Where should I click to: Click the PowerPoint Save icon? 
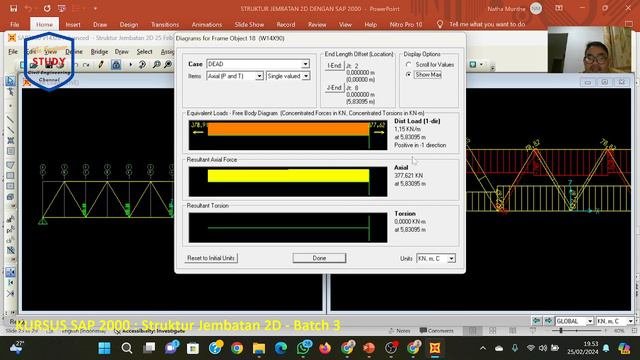13,9
